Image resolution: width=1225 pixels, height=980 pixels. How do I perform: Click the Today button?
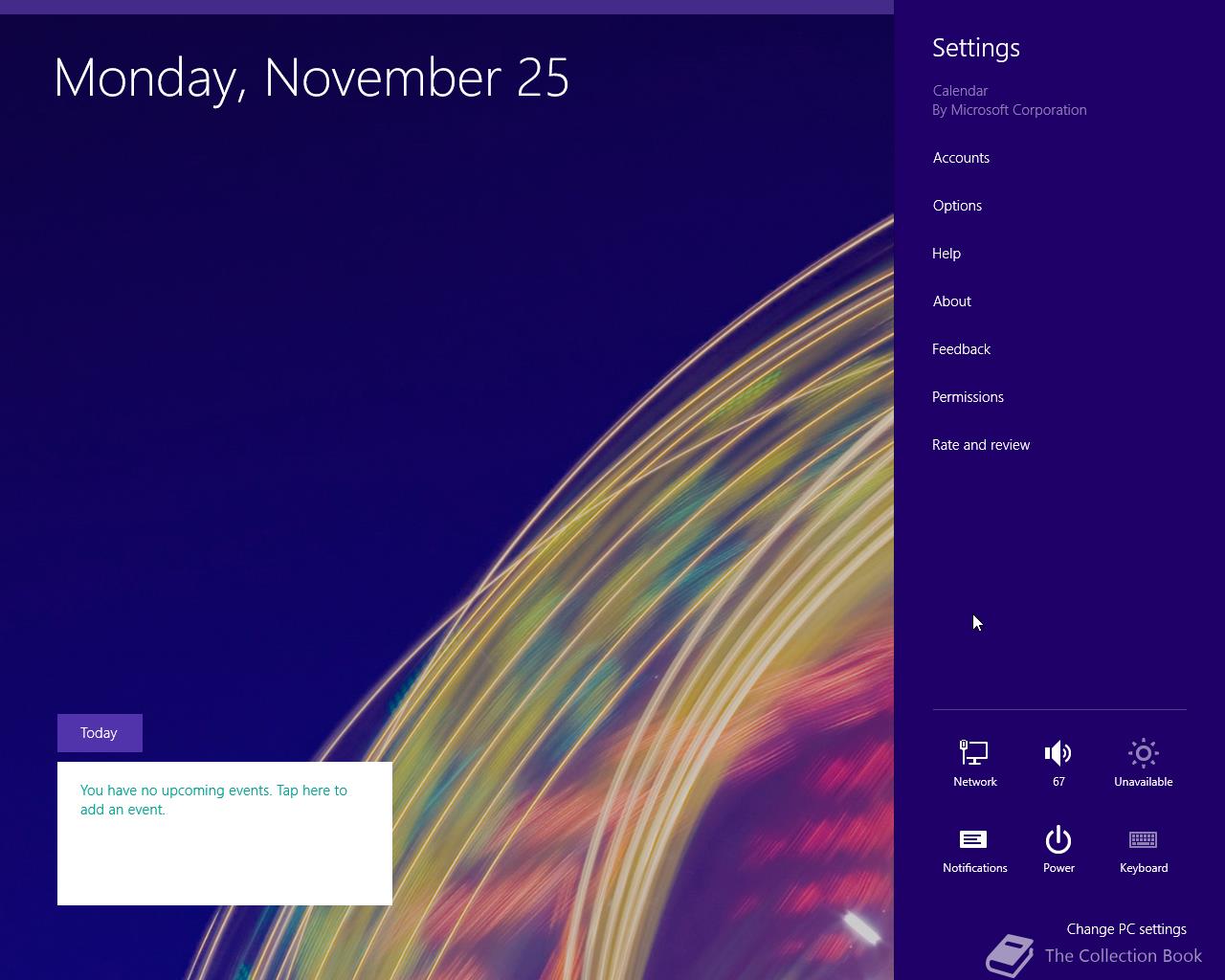pos(100,733)
